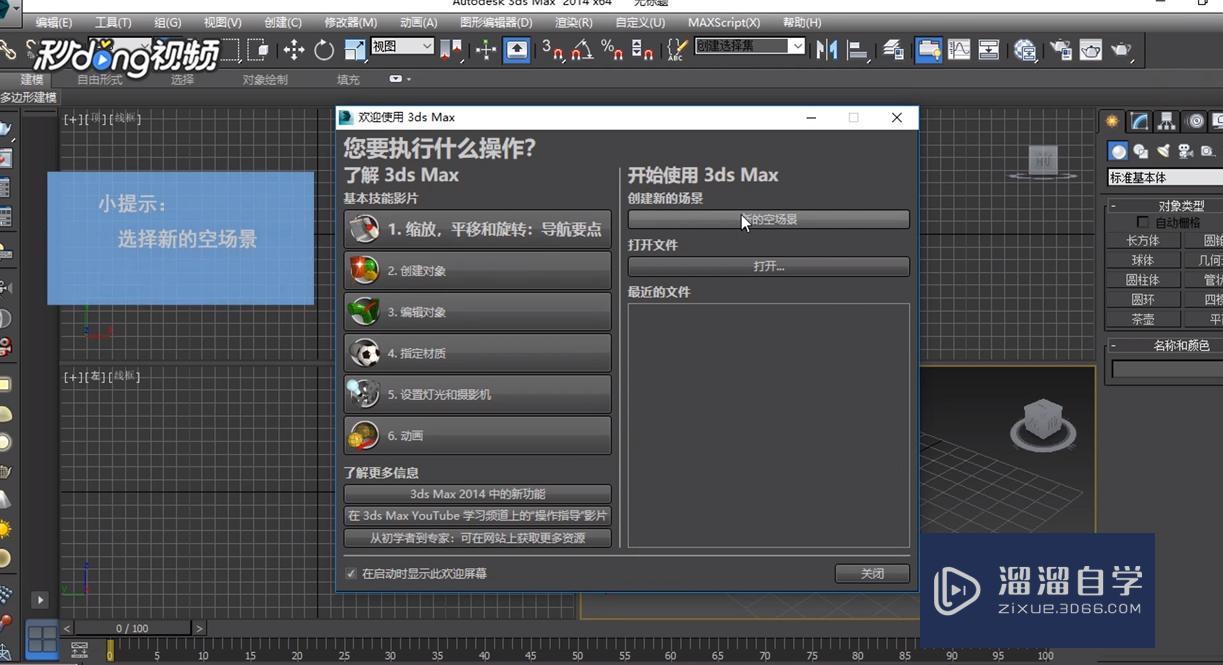Select the Move tool in the main toolbar

point(294,49)
